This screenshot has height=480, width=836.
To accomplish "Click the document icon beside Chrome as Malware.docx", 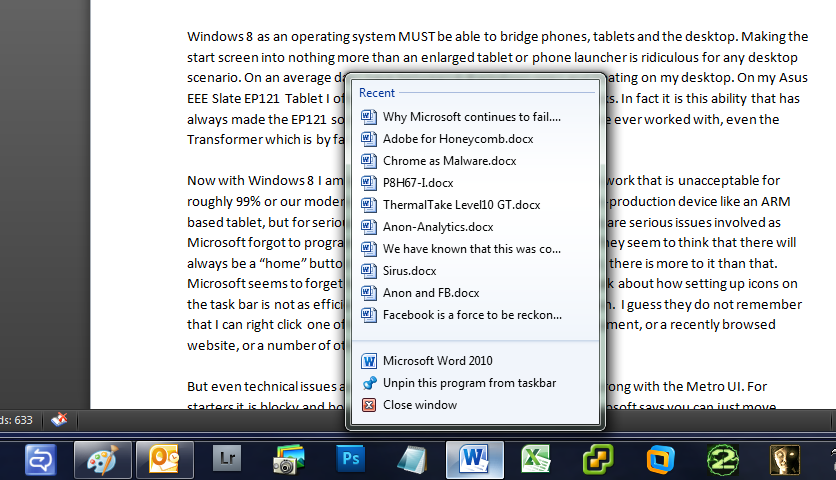I will point(369,161).
